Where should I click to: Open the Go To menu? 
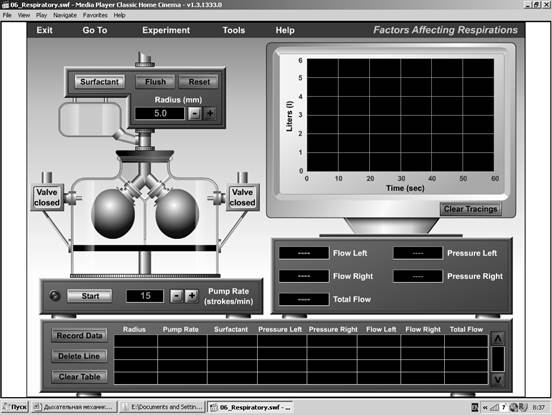[95, 30]
